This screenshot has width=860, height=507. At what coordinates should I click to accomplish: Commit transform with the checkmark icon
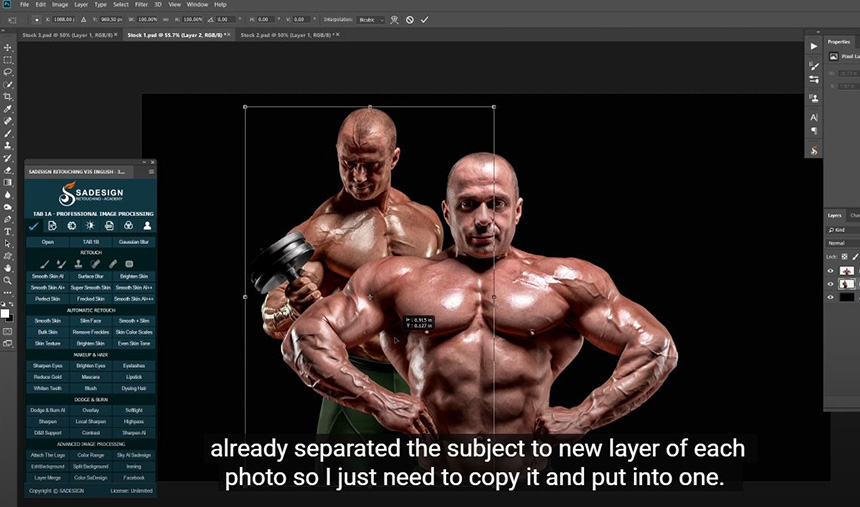[424, 19]
